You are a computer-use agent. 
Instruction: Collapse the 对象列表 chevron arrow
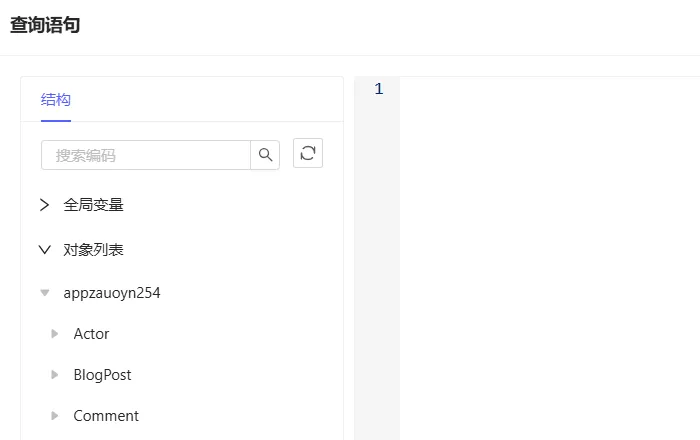point(44,250)
